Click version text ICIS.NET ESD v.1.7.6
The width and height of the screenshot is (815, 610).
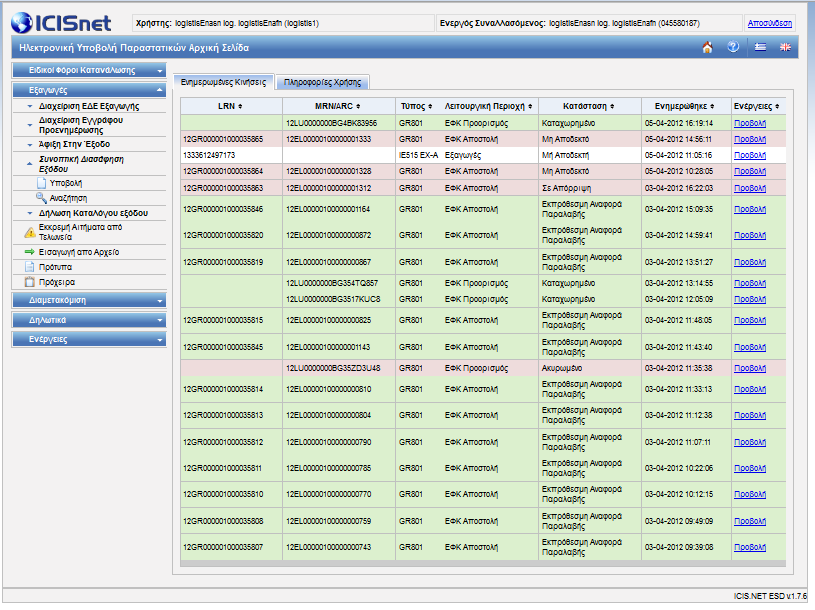tap(770, 596)
